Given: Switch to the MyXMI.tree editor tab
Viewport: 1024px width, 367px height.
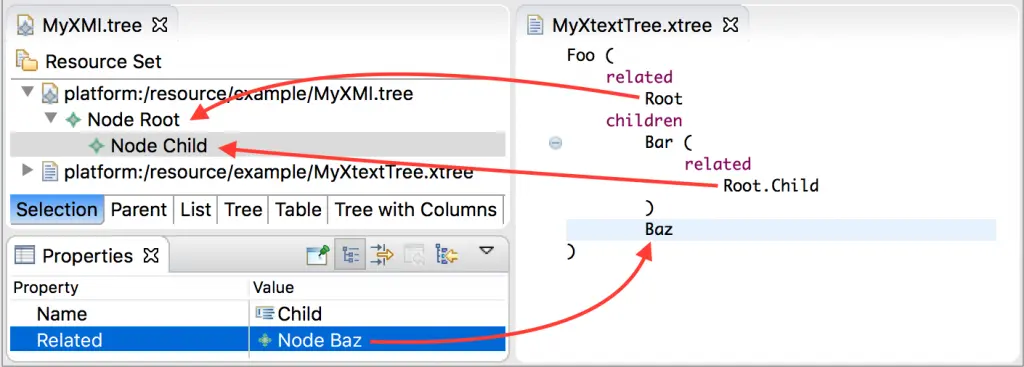Looking at the screenshot, I should pyautogui.click(x=92, y=26).
